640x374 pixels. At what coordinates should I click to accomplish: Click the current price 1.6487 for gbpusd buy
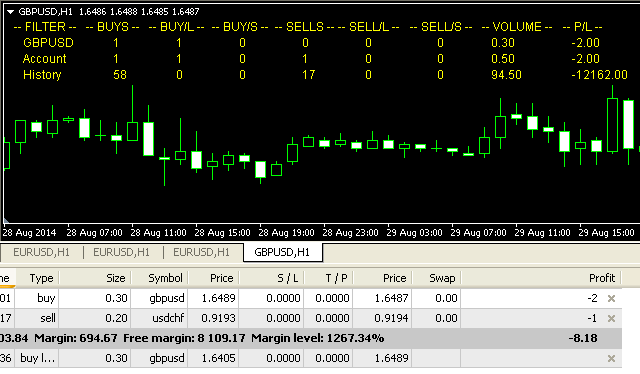[x=392, y=298]
